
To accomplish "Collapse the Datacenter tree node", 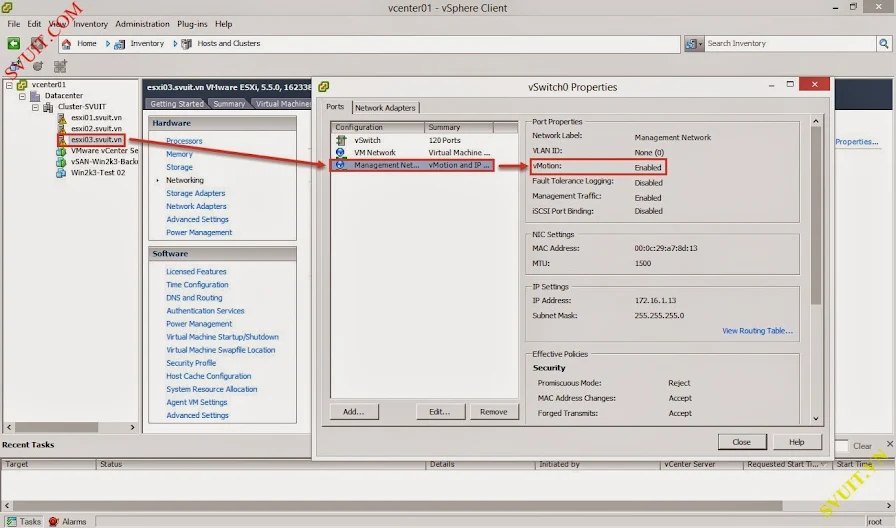I will point(22,96).
